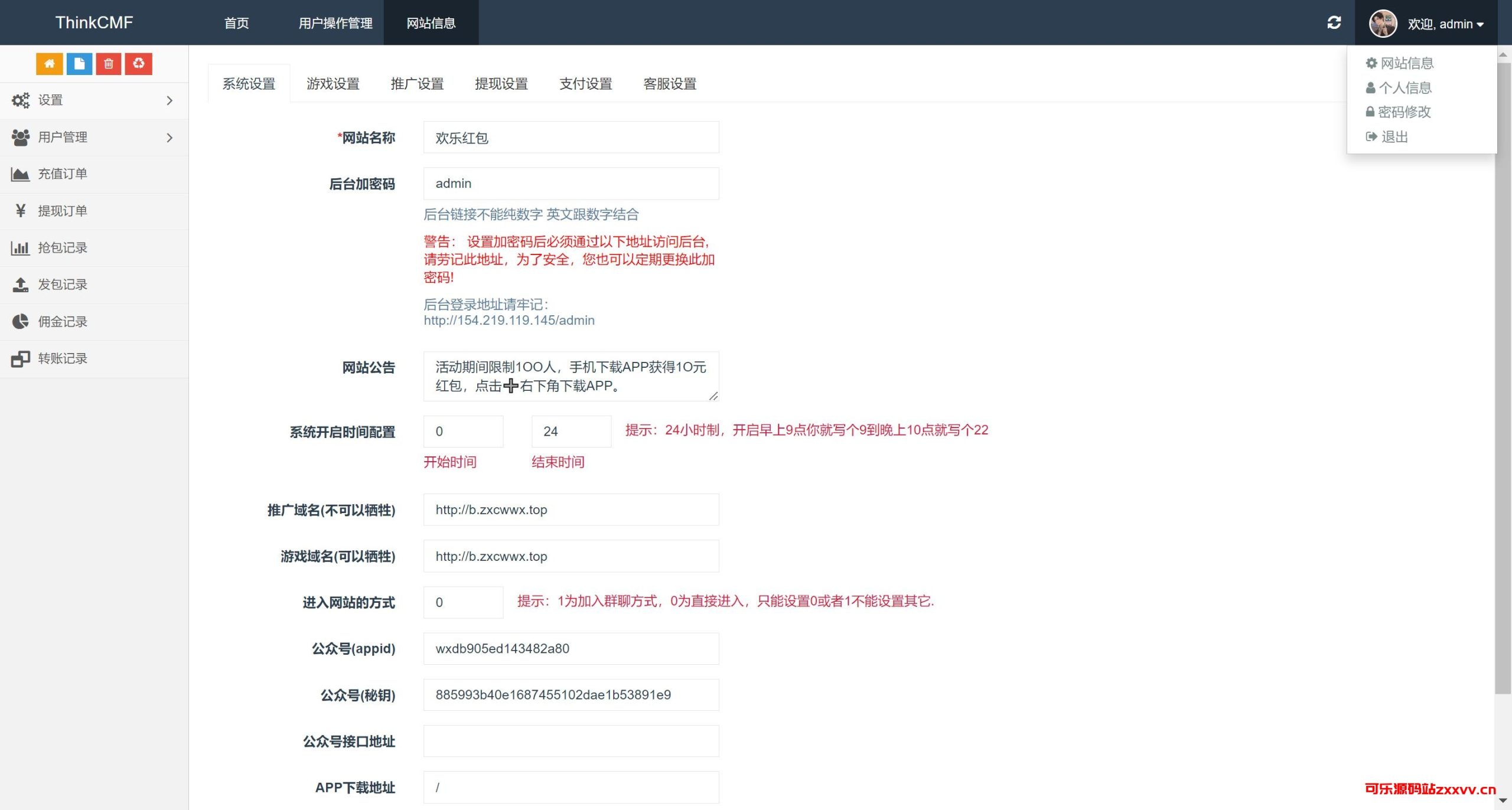Viewport: 1512px width, 810px height.
Task: Switch to the 游戏设置 tab
Action: click(333, 84)
